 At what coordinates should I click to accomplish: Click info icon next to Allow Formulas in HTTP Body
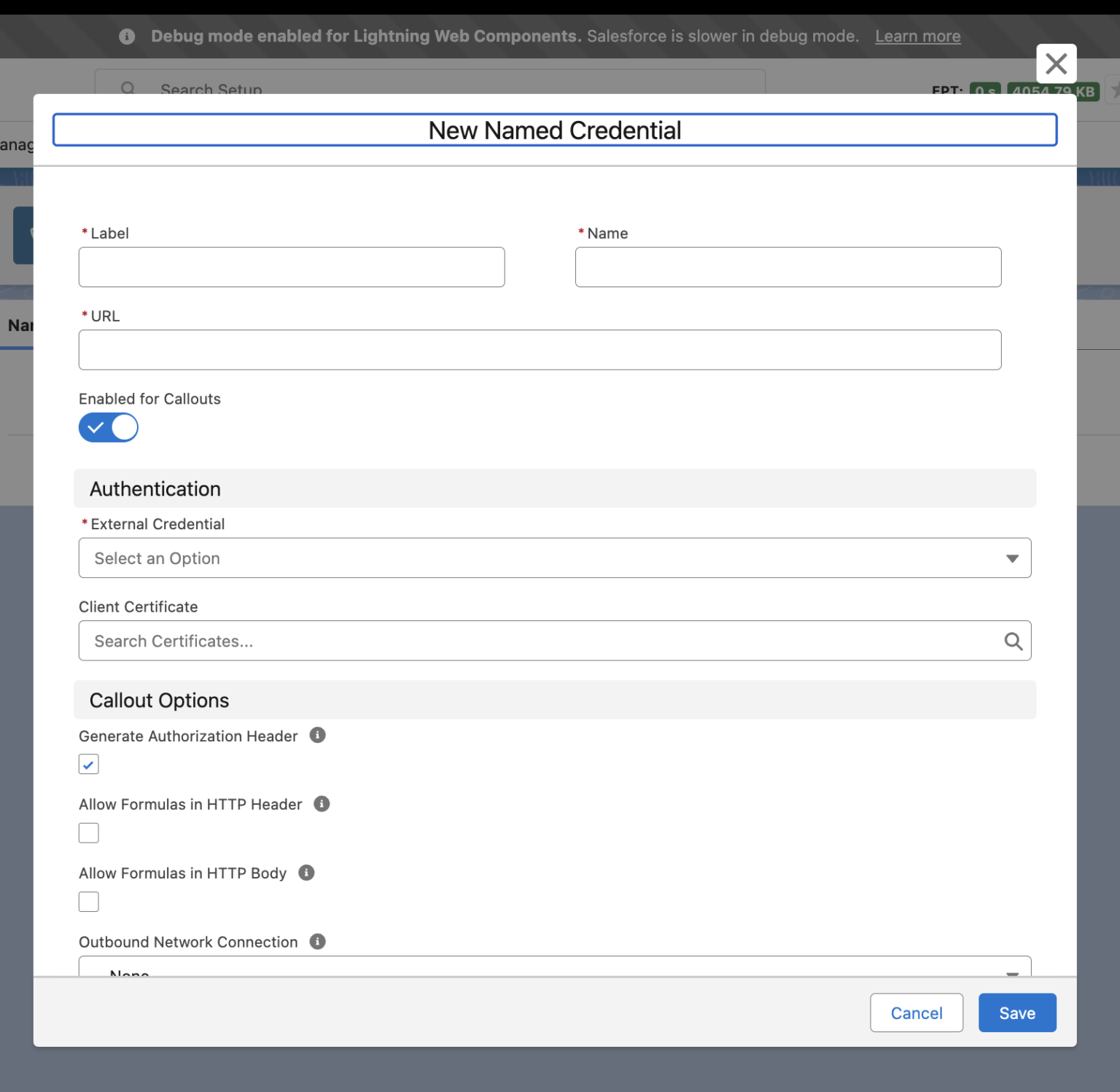306,873
